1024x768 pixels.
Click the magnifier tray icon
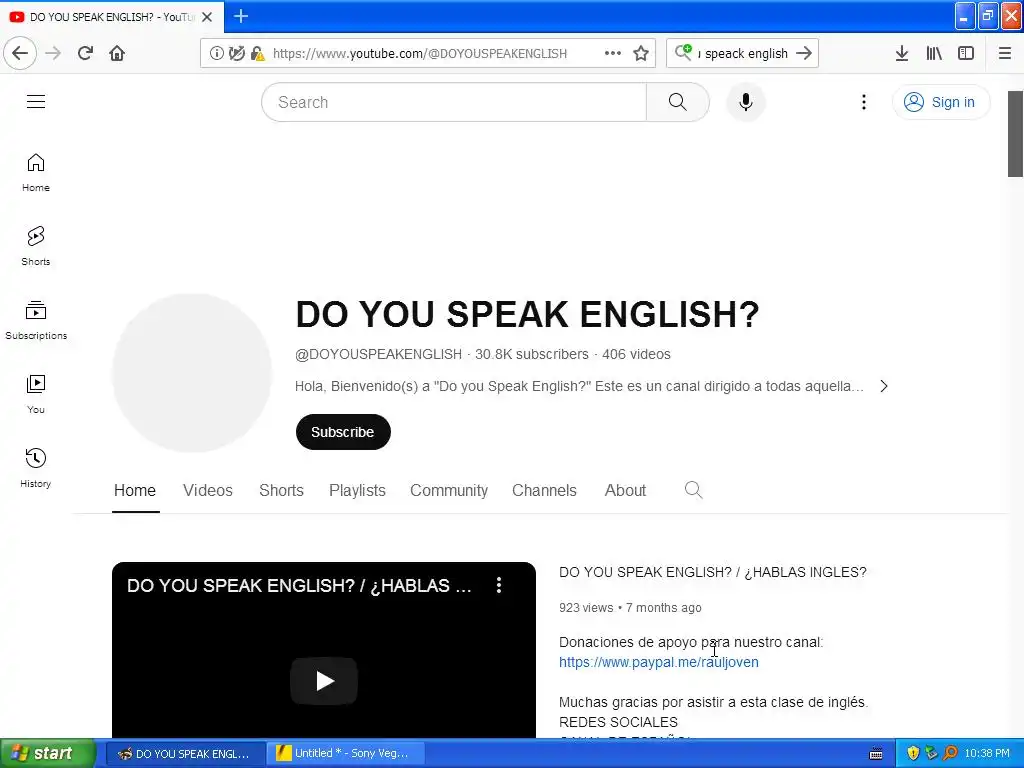pyautogui.click(x=950, y=753)
